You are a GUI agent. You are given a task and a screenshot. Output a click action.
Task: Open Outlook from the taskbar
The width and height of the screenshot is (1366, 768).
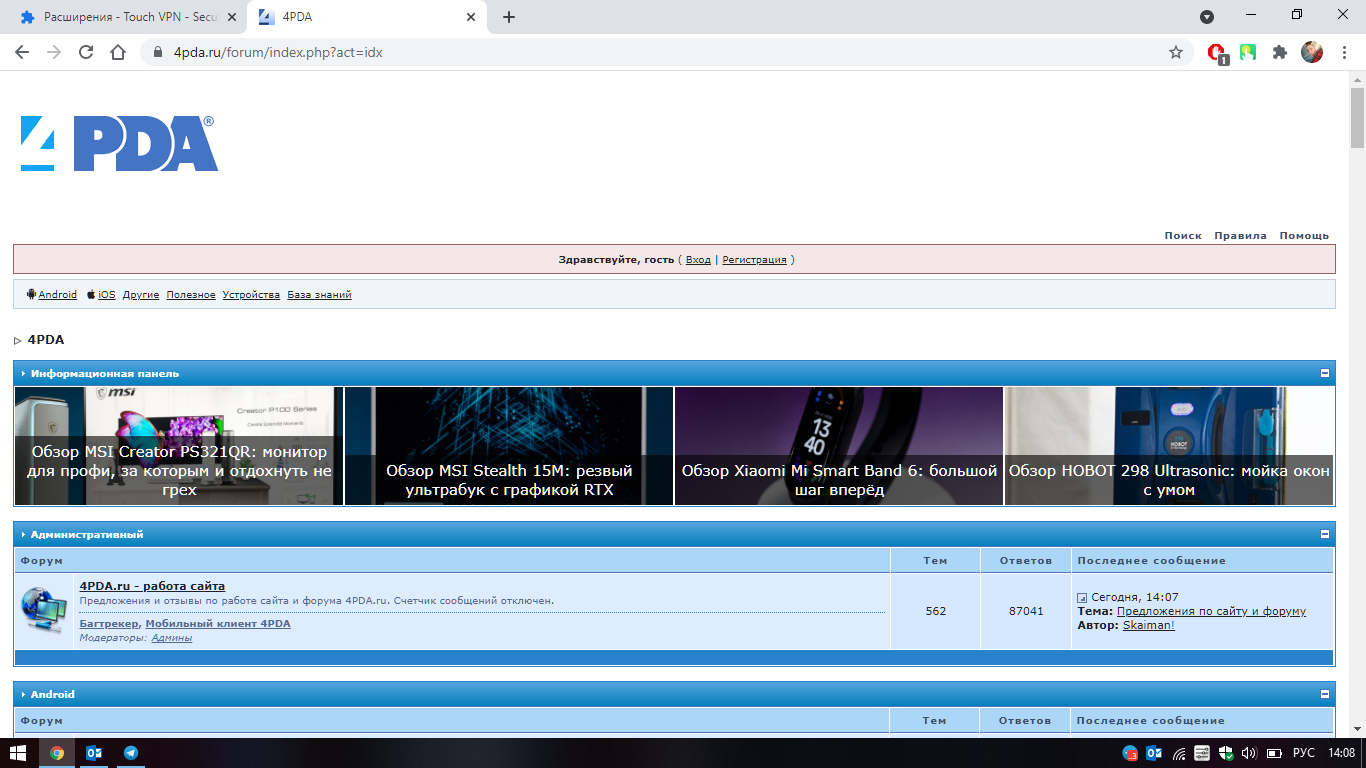(94, 753)
